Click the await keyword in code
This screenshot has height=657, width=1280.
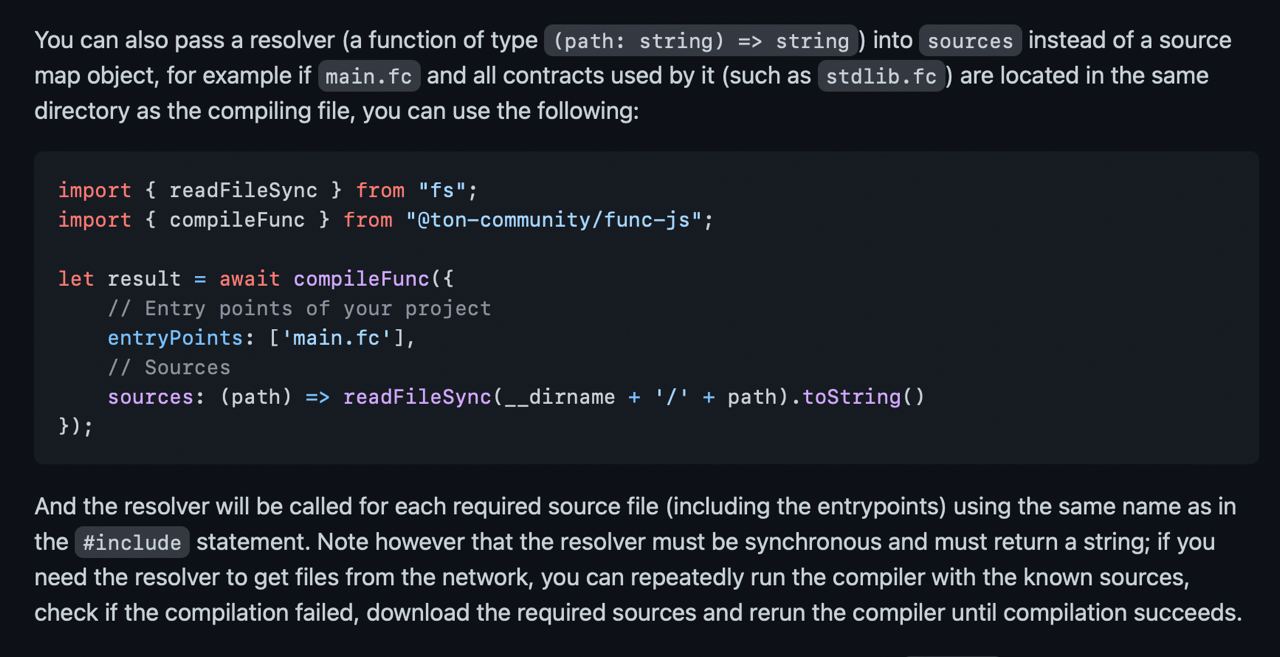[250, 279]
